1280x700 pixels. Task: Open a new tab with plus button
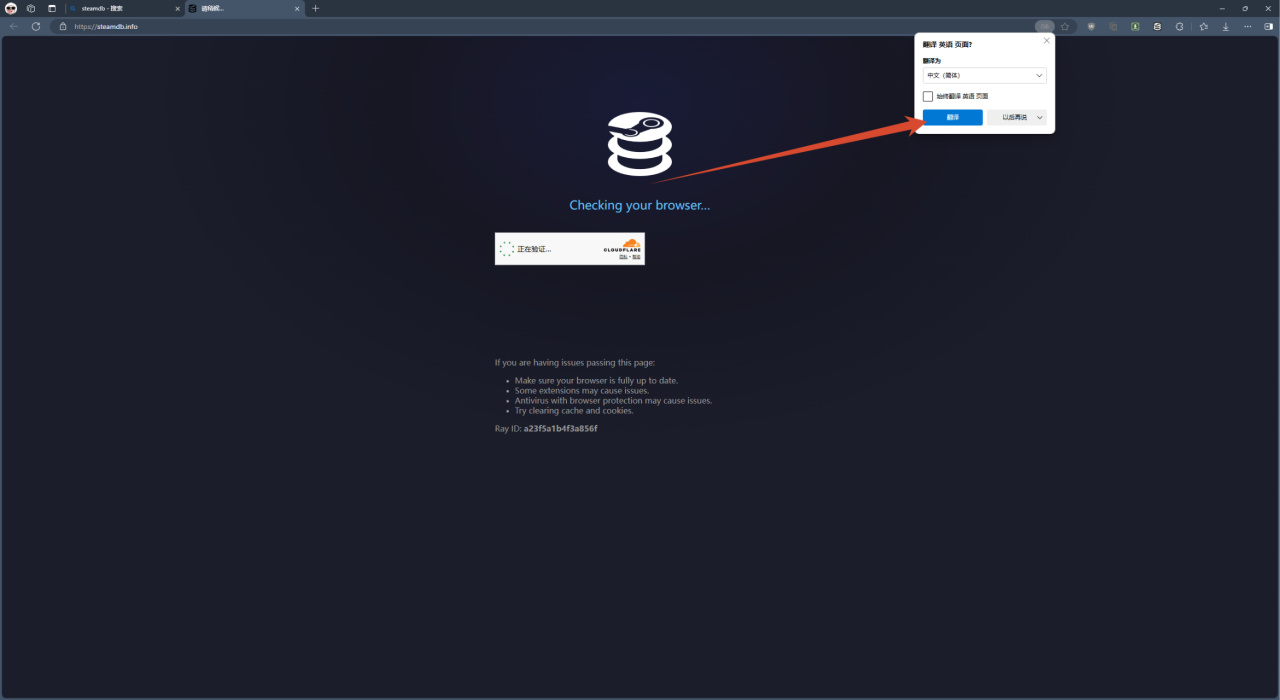tap(316, 8)
